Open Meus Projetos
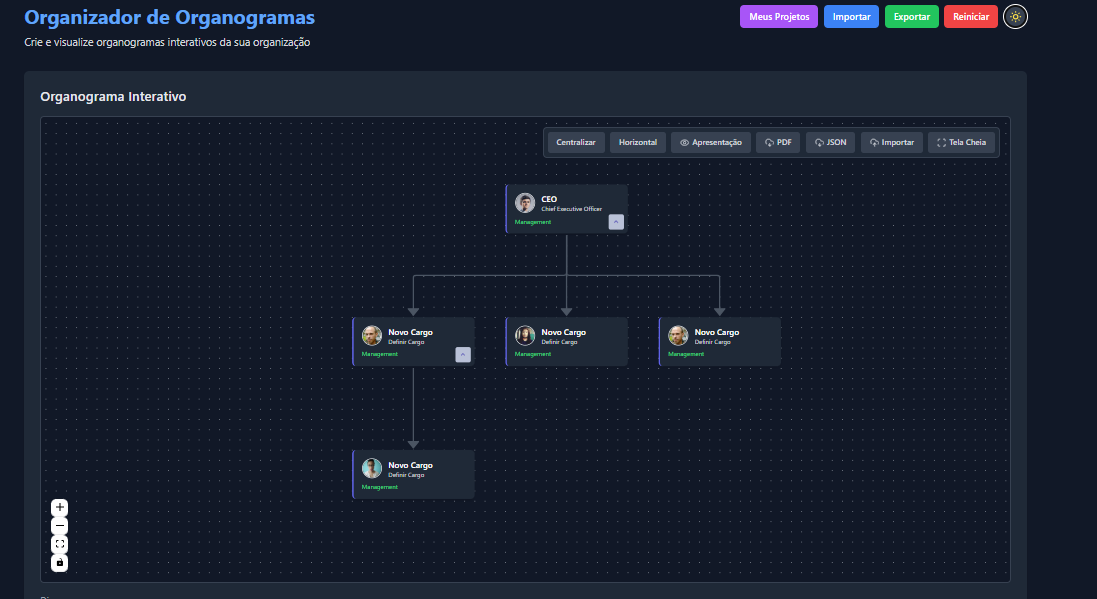 778,16
